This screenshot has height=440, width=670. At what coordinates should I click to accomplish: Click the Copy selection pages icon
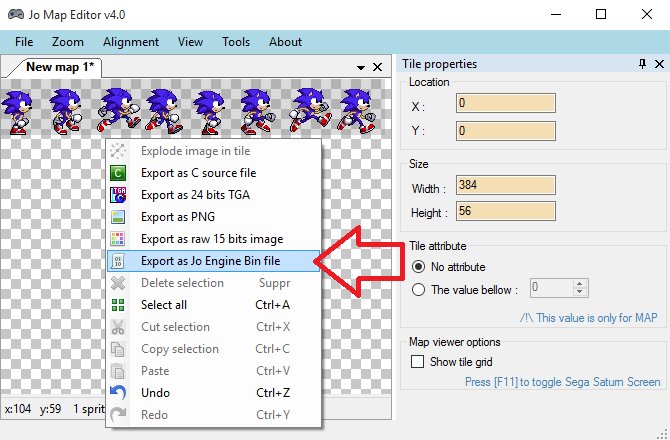[x=118, y=349]
